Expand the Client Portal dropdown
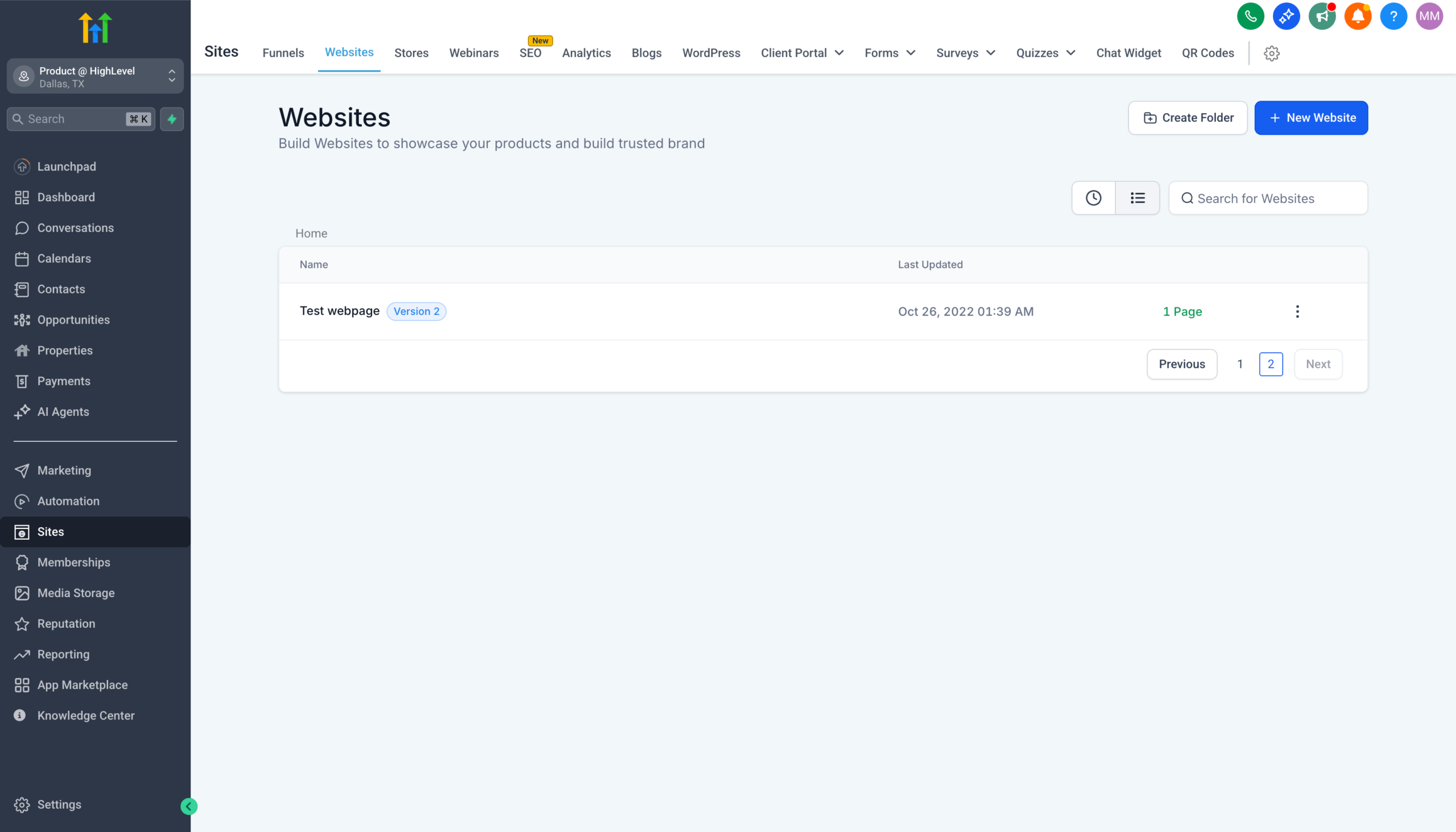 [802, 52]
